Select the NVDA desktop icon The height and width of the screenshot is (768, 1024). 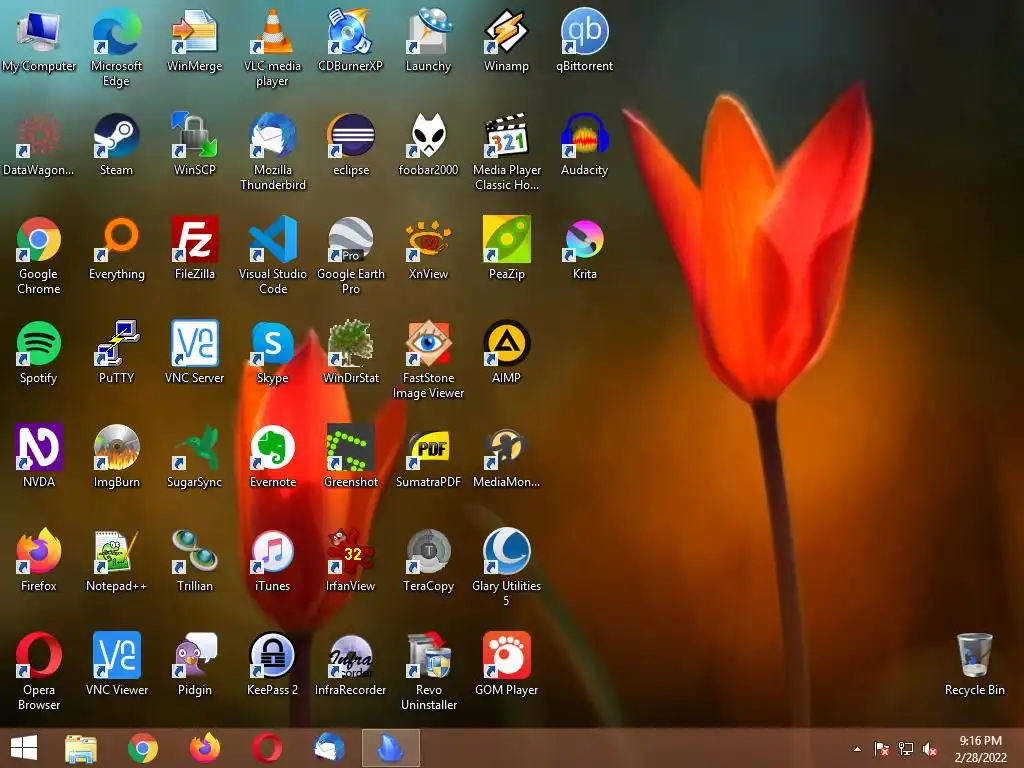(x=39, y=447)
